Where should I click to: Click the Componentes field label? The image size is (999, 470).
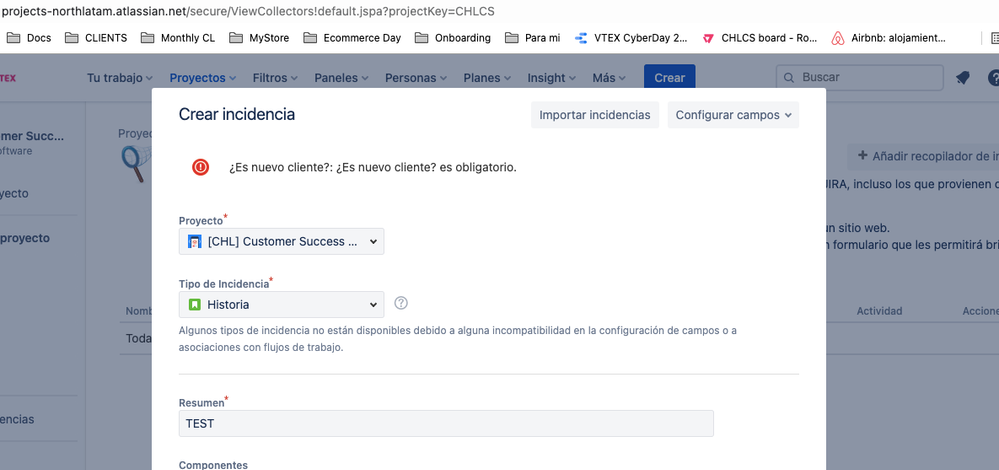(x=213, y=465)
